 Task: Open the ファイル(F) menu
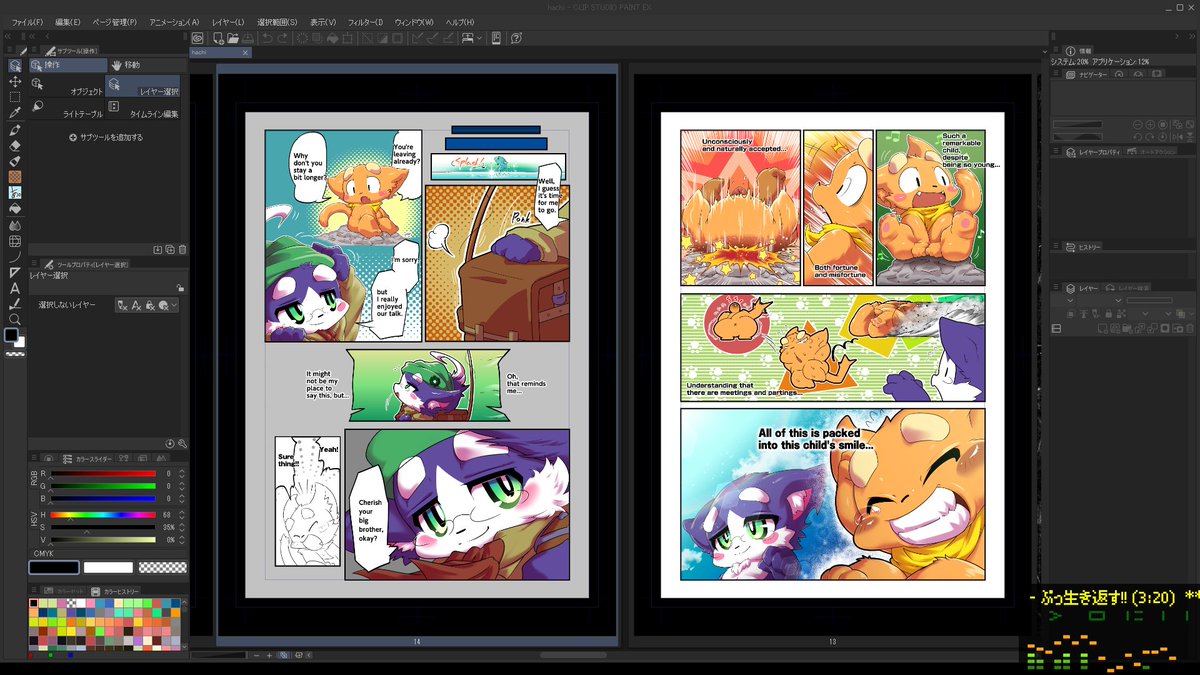(27, 21)
